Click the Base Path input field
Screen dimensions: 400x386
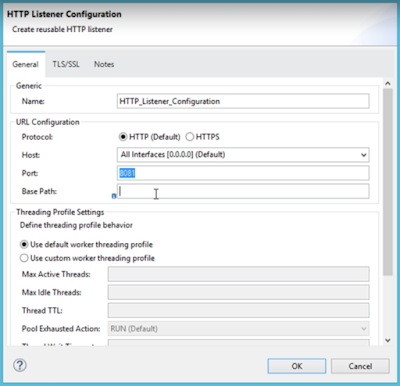[243, 191]
